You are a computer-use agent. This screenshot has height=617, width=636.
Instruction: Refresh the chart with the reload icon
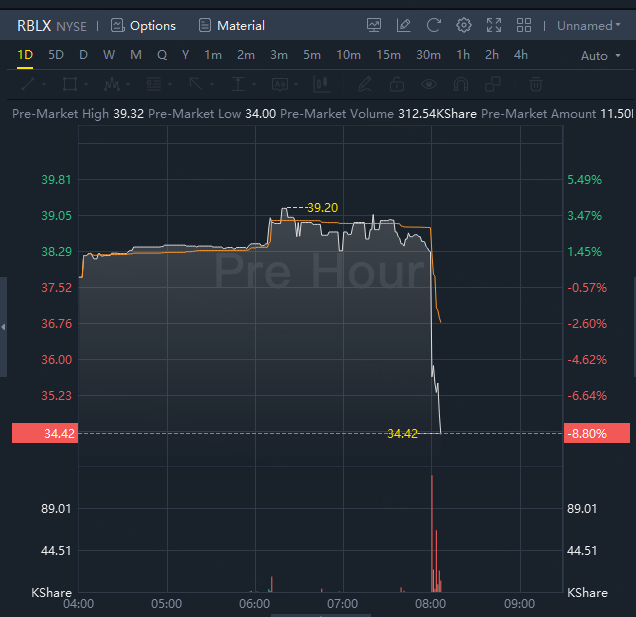click(433, 25)
